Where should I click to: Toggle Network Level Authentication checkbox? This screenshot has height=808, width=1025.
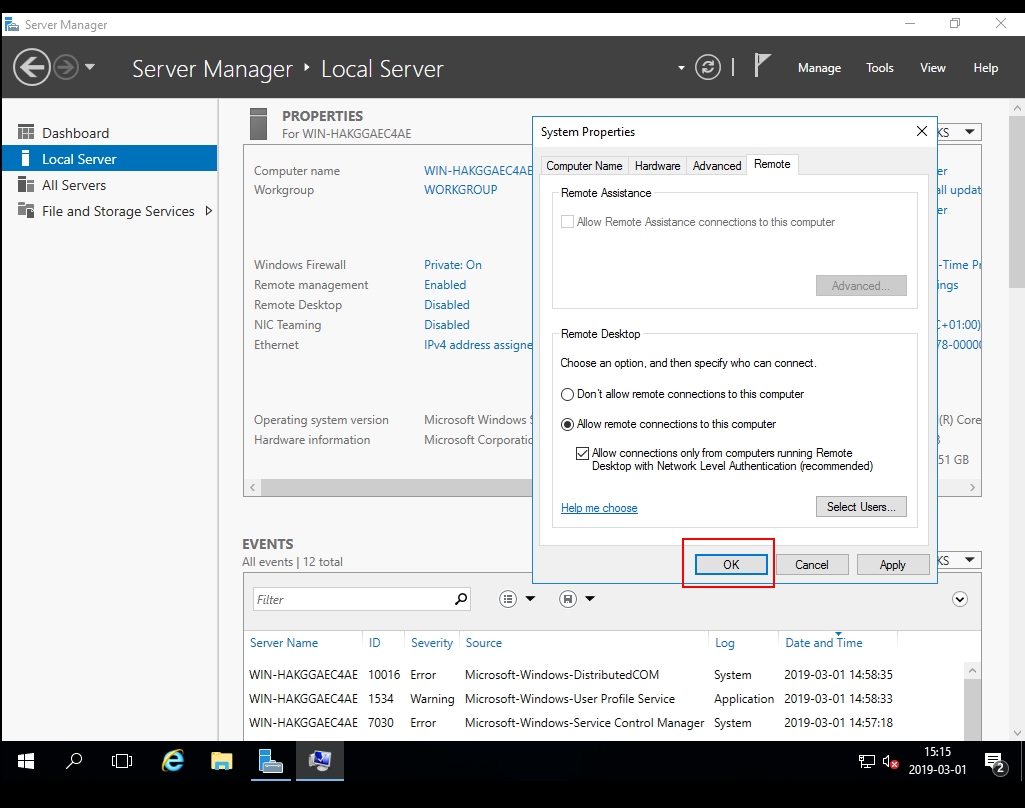[x=582, y=453]
